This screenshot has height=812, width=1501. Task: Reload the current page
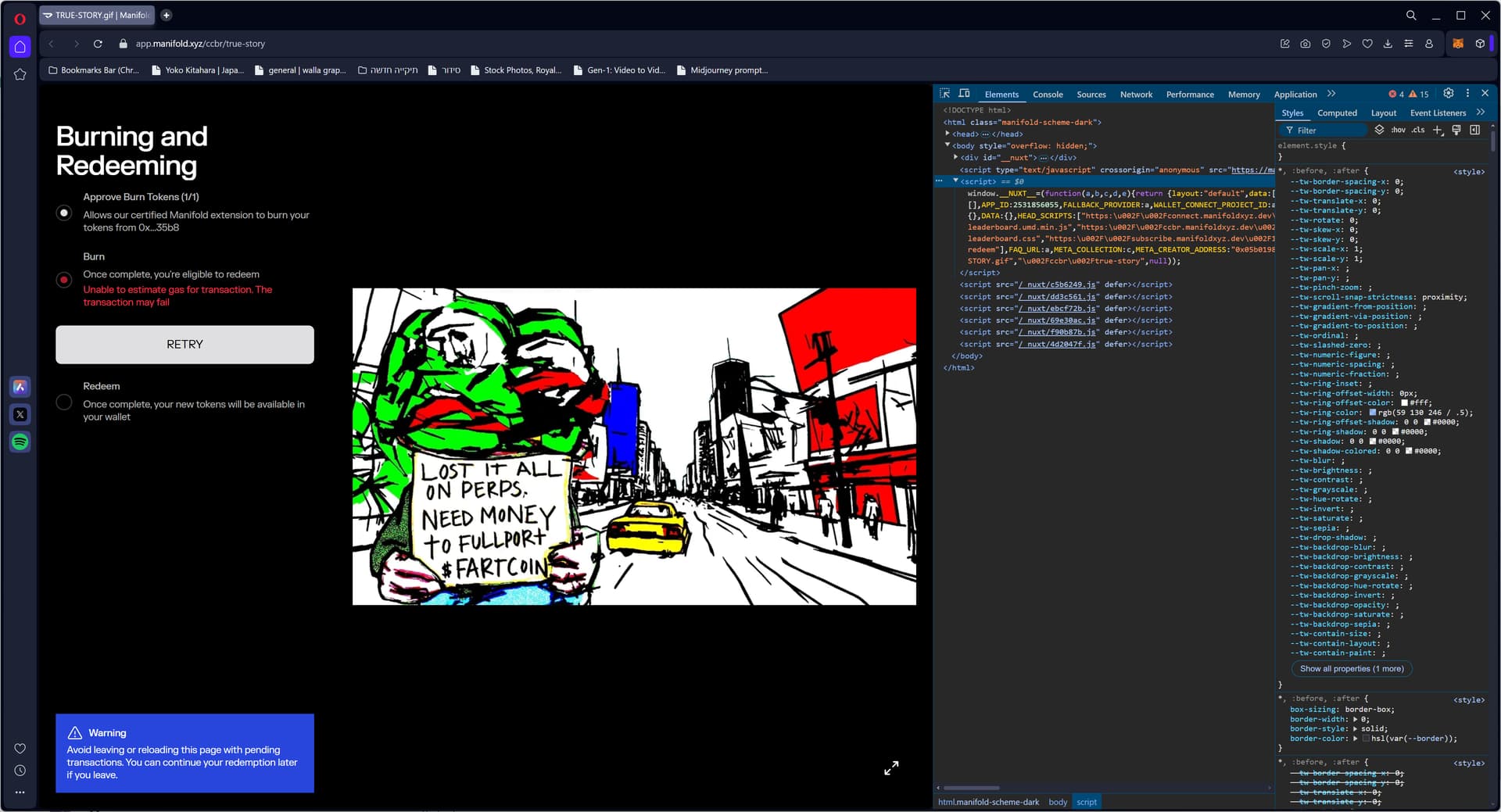(98, 44)
